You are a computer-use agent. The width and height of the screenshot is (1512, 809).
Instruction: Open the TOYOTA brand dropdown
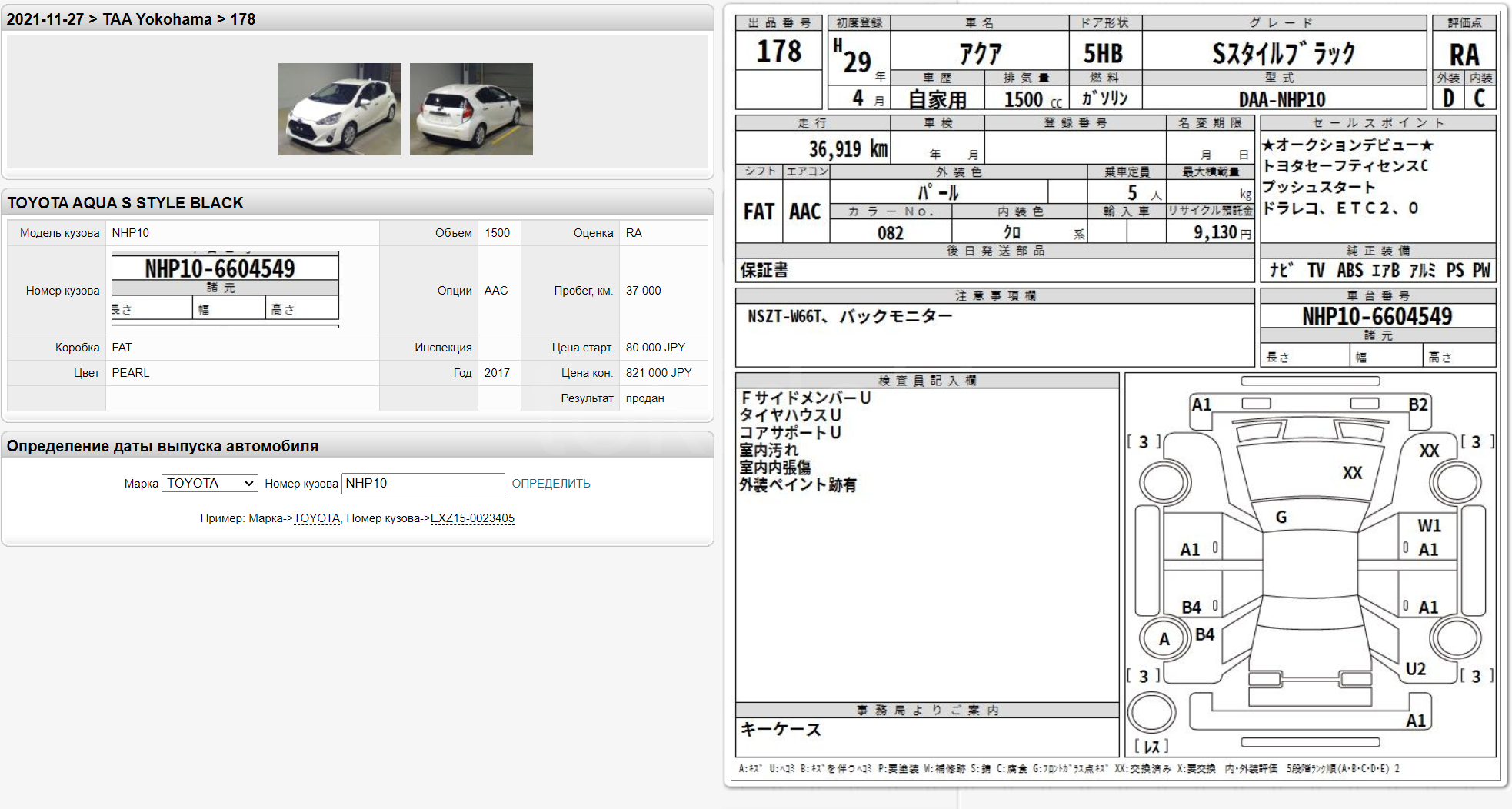tap(209, 483)
